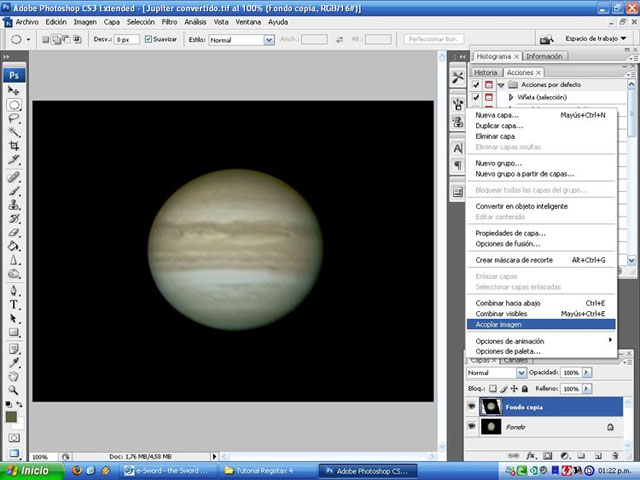Switch to the Historia tab
Image resolution: width=640 pixels, height=480 pixels.
click(x=486, y=72)
